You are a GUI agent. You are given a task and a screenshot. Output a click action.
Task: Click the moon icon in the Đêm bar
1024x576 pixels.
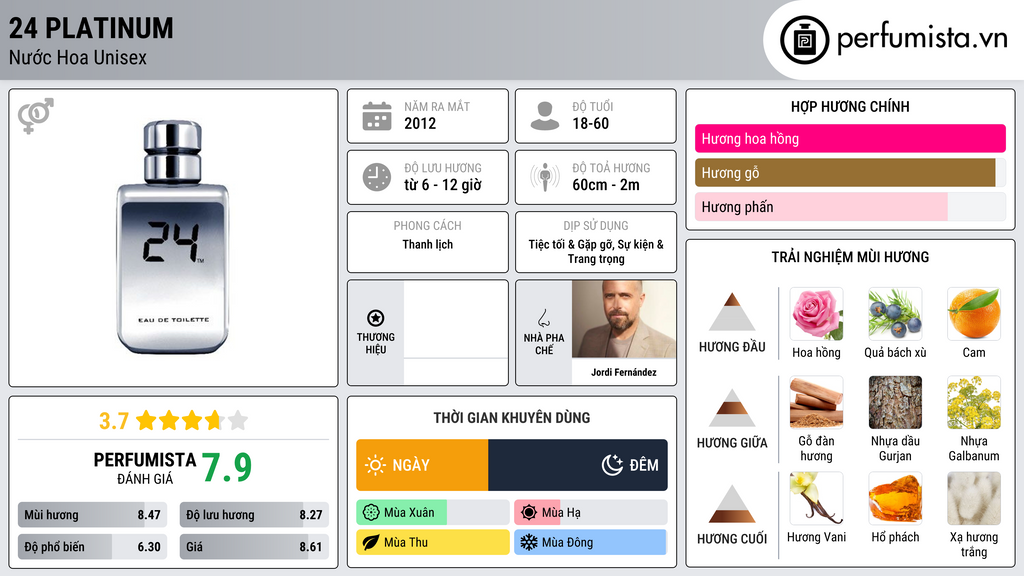tap(612, 465)
